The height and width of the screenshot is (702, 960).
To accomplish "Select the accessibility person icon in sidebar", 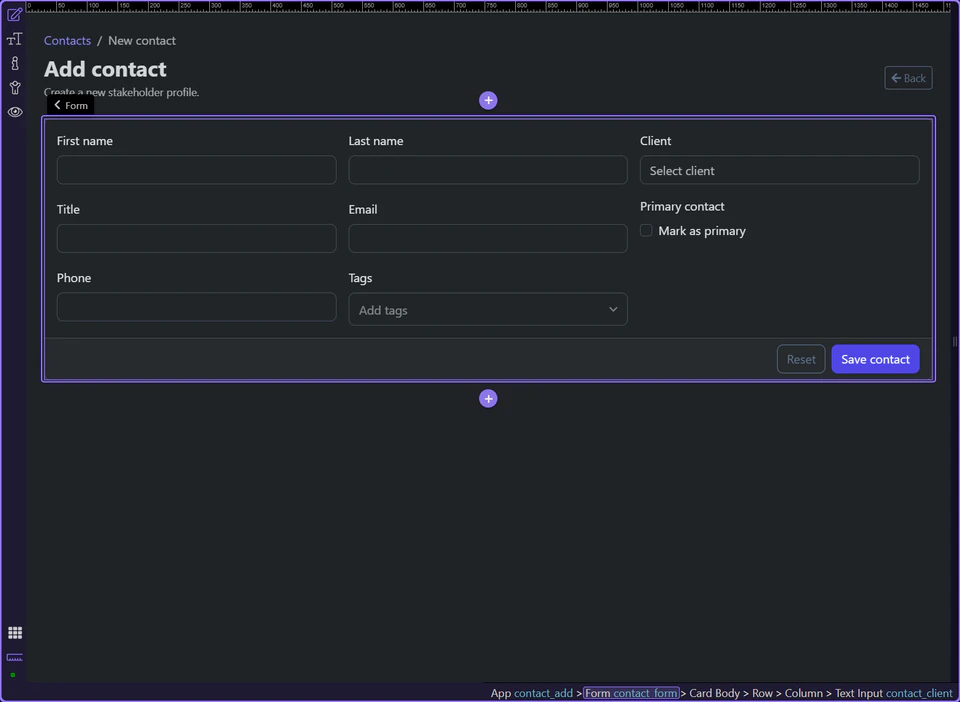I will [14, 87].
